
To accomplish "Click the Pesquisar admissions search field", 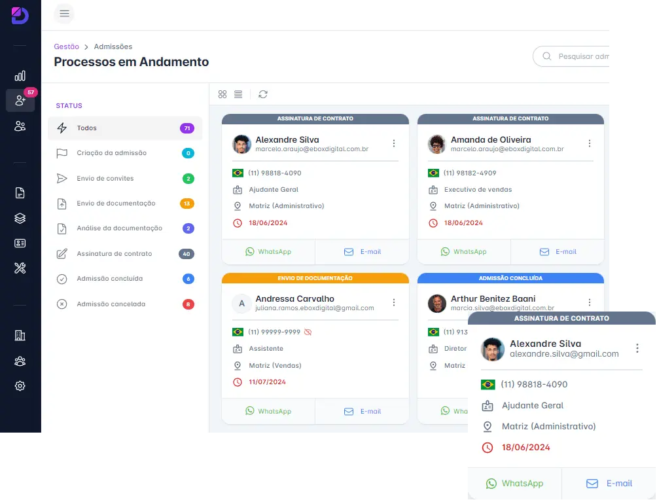I will click(x=585, y=57).
